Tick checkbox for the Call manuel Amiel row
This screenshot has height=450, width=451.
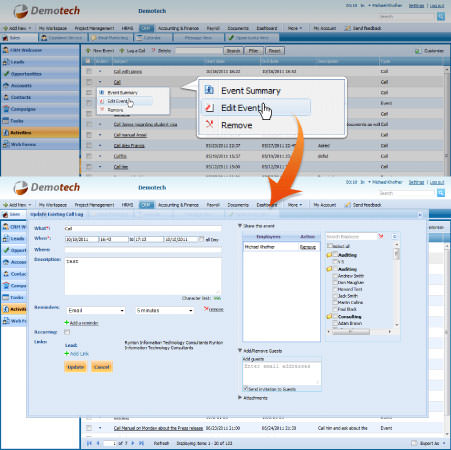tap(89, 135)
